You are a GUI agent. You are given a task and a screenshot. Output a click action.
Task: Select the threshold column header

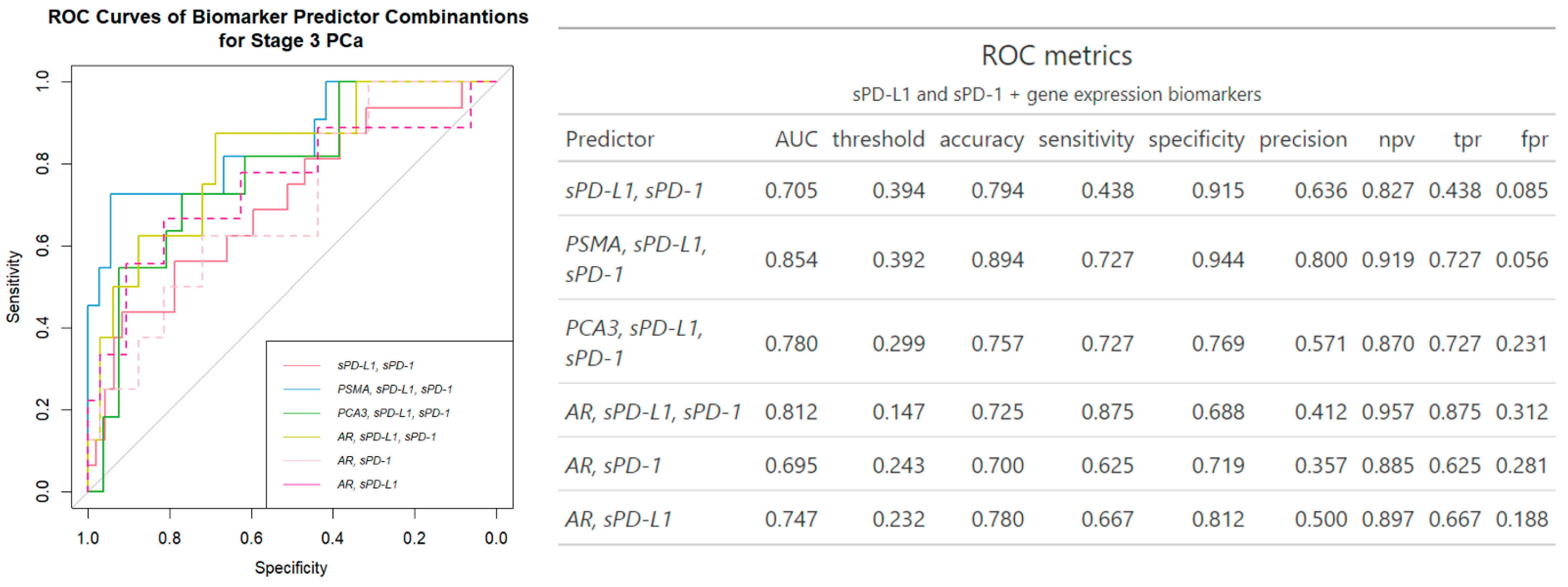click(878, 139)
